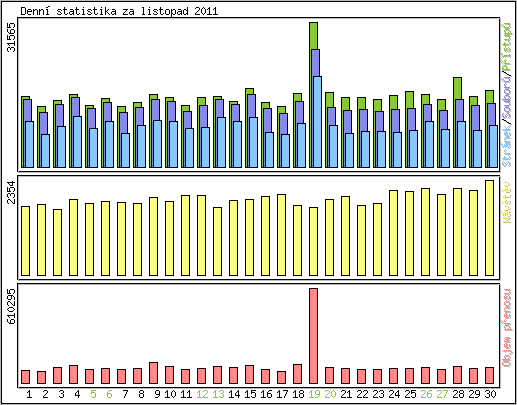Screen dimensions: 517x405
Task: Click day label '4' on the axis
Action: tap(77, 394)
